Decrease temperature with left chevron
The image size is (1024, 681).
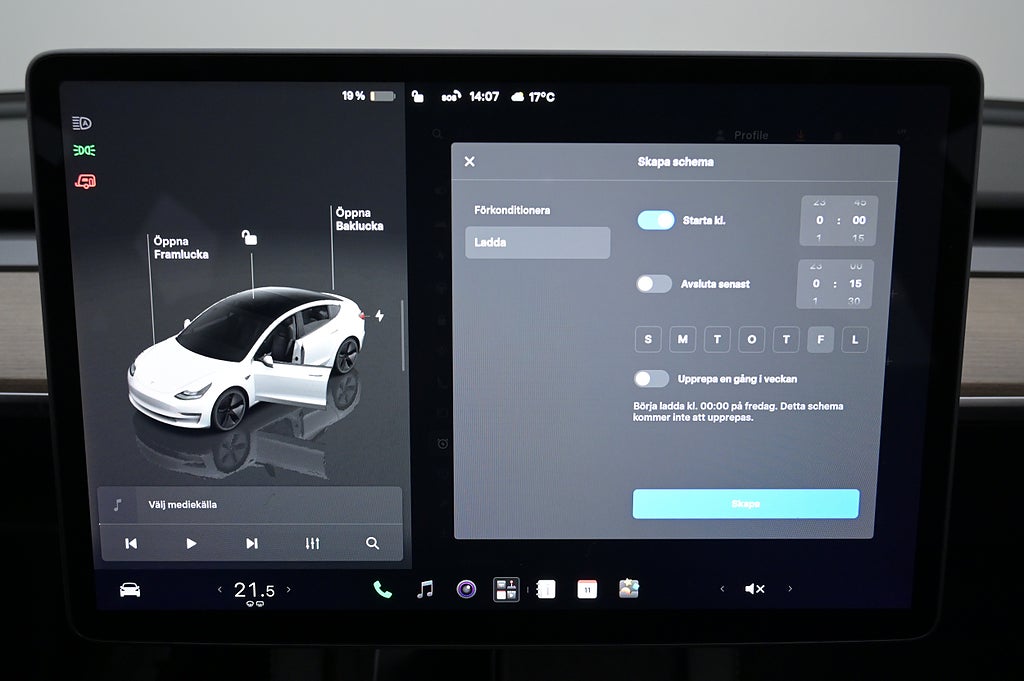219,590
